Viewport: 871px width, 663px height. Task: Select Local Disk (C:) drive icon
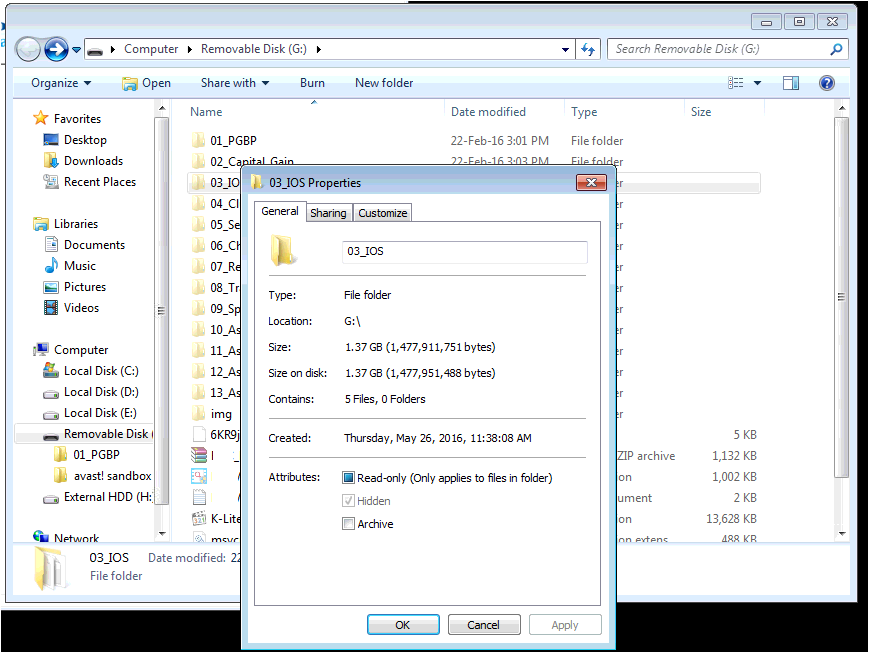51,371
